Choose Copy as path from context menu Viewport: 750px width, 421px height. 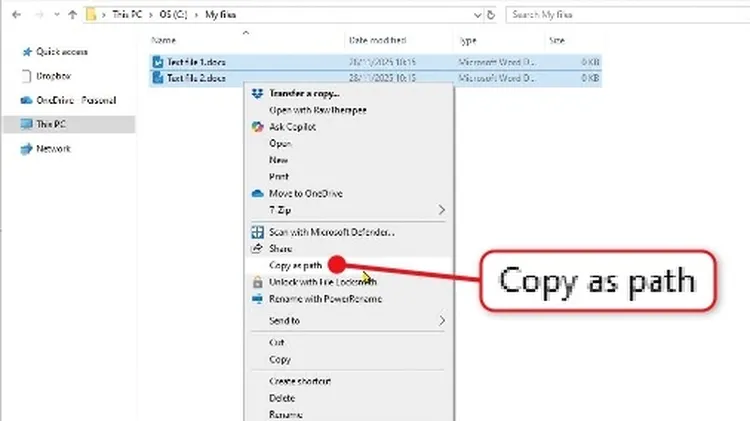click(x=295, y=265)
